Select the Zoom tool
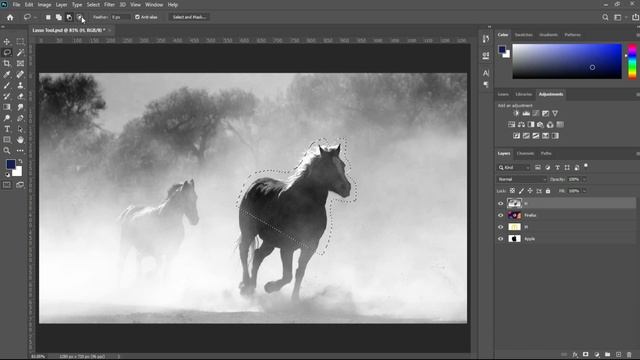640x360 pixels. coord(7,151)
